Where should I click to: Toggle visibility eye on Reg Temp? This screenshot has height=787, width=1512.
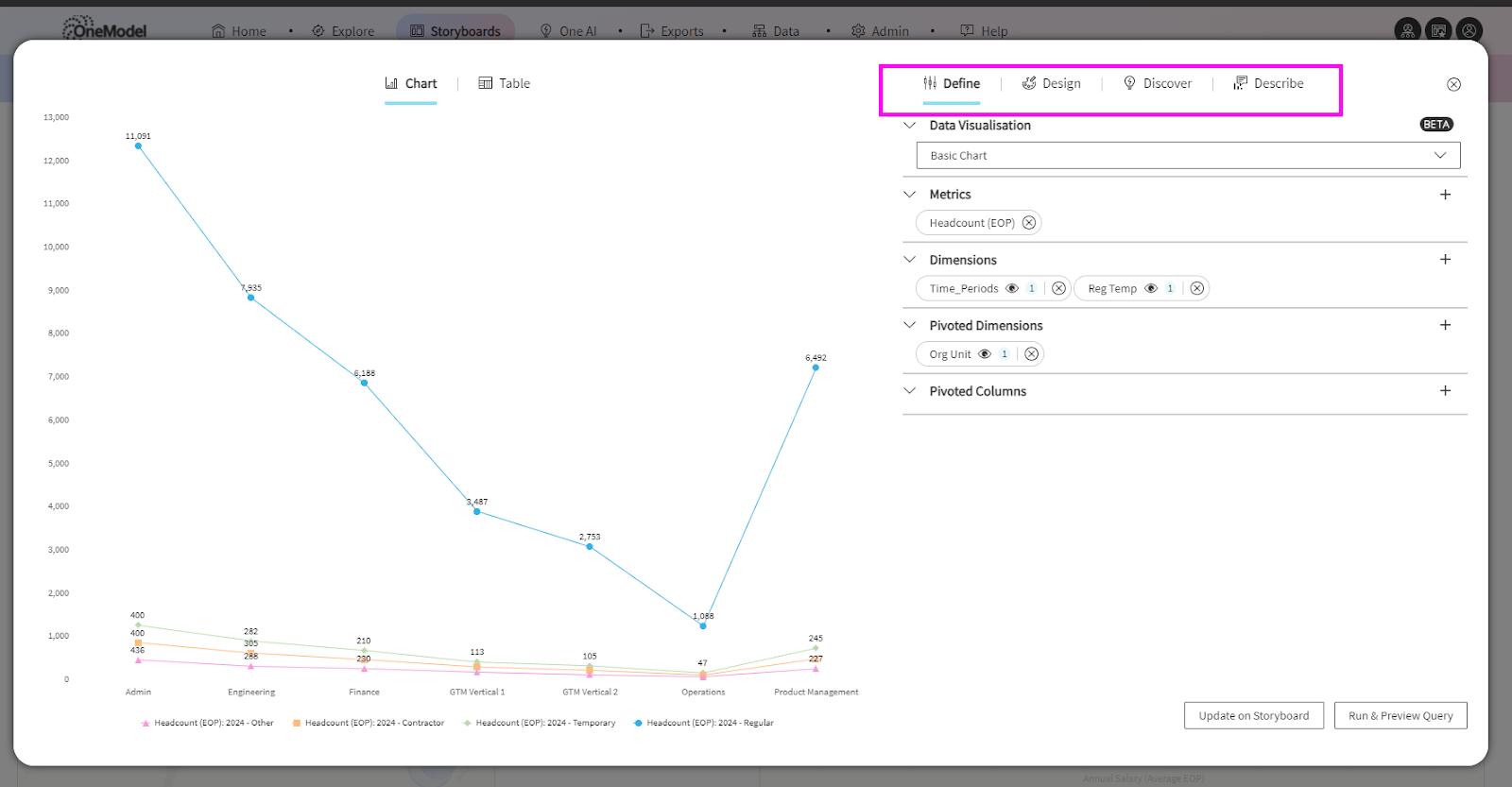[x=1151, y=289]
